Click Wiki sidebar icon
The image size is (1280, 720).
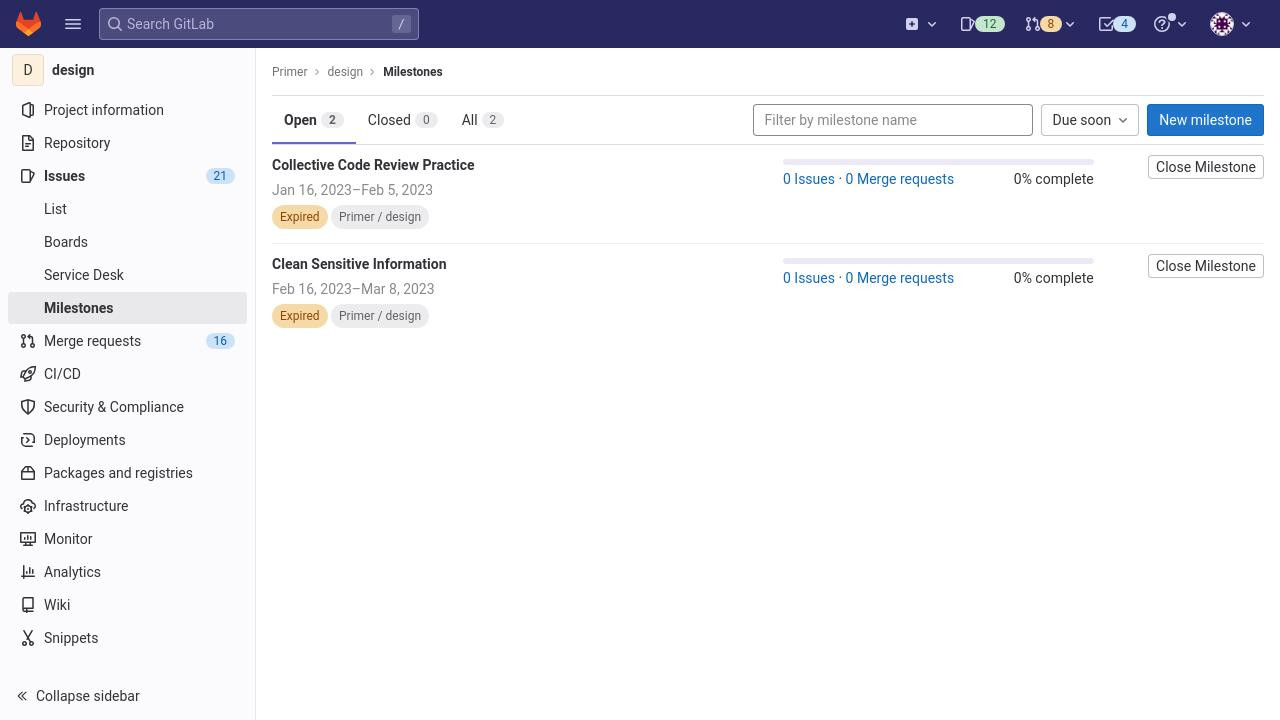point(28,605)
